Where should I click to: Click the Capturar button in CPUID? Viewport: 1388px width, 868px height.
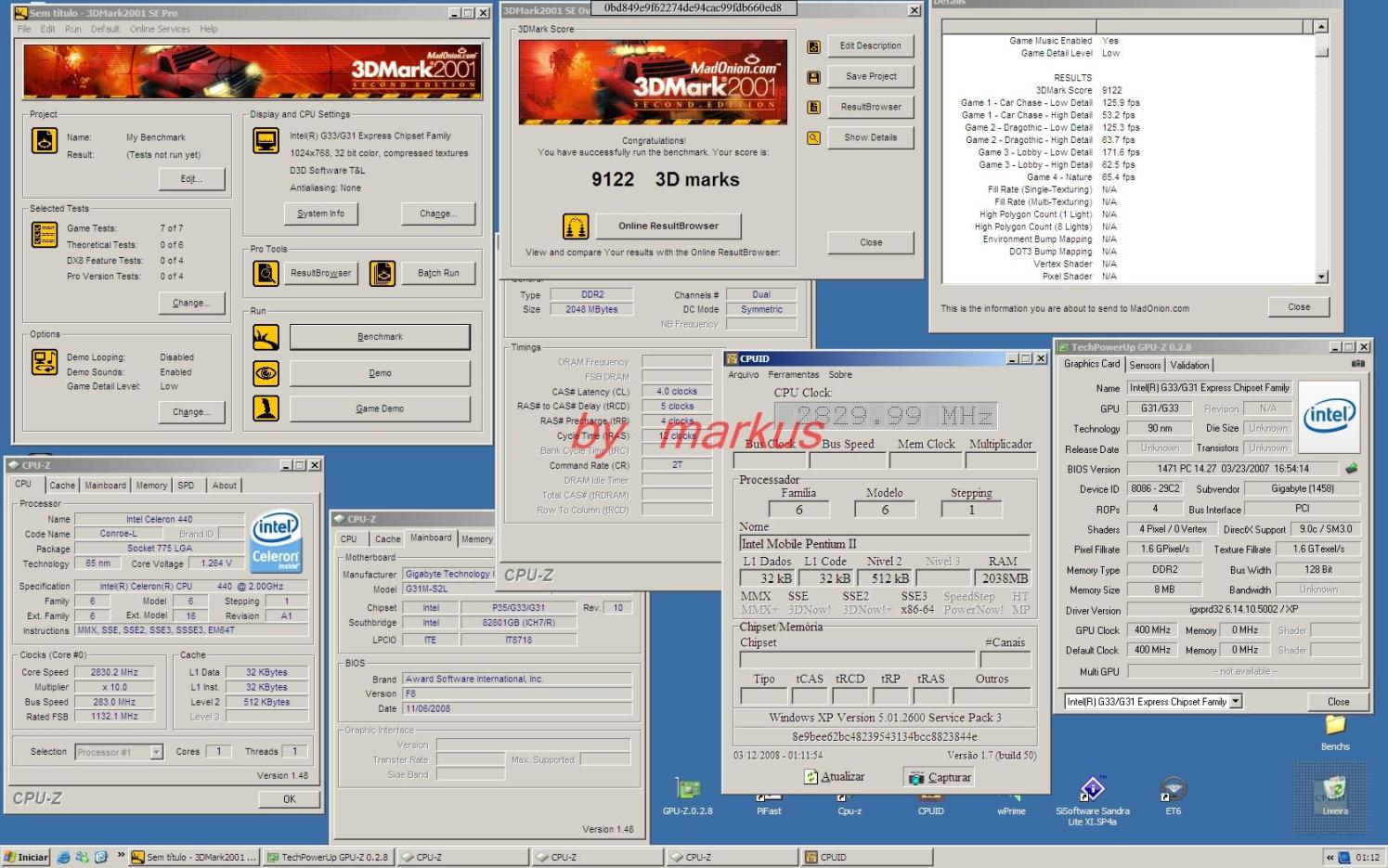(x=940, y=777)
